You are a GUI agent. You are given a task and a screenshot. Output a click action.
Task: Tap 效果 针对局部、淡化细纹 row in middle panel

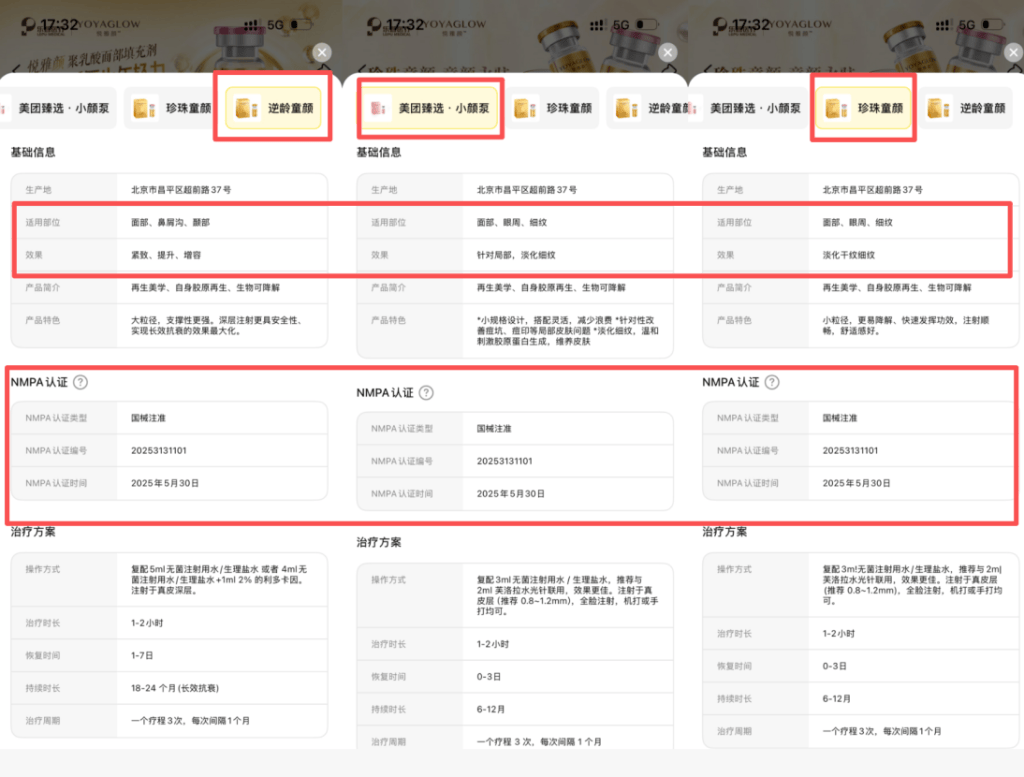(515, 255)
